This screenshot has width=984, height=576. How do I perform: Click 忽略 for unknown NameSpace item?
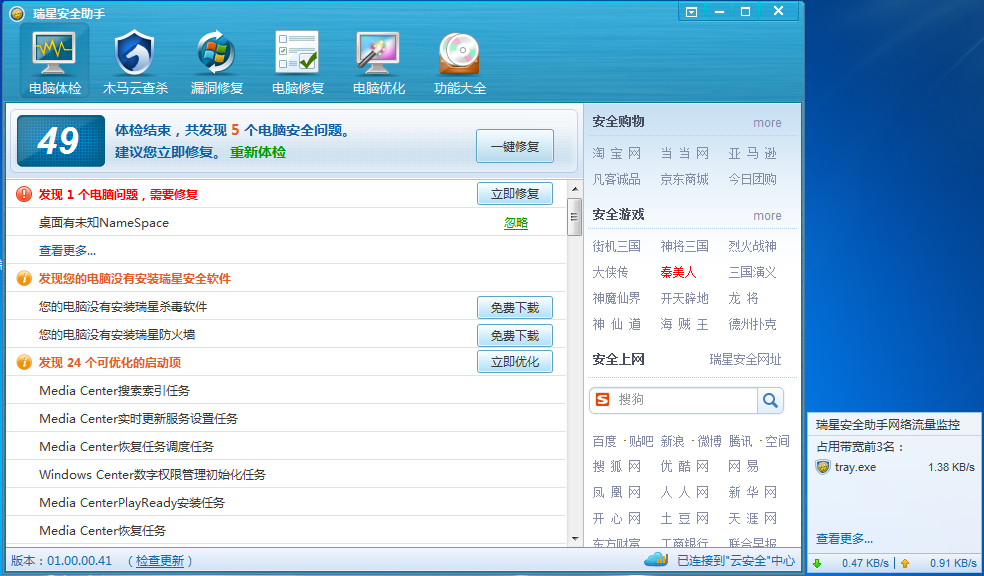(x=516, y=223)
